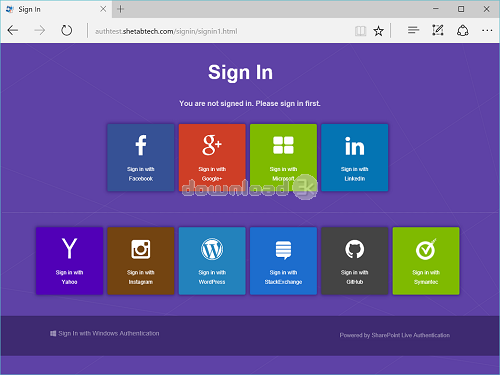Click the Microsoft four-squares logo icon
This screenshot has height=375, width=500.
pos(283,145)
